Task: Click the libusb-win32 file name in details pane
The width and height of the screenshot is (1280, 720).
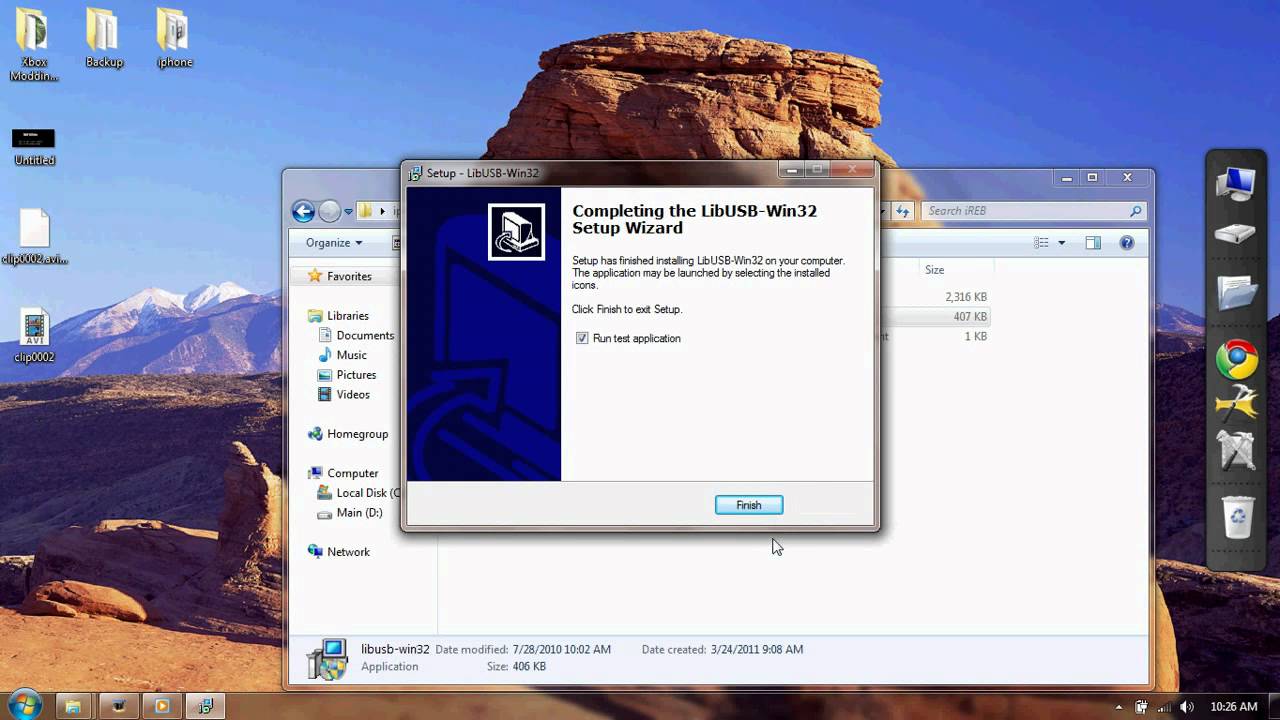Action: [395, 649]
